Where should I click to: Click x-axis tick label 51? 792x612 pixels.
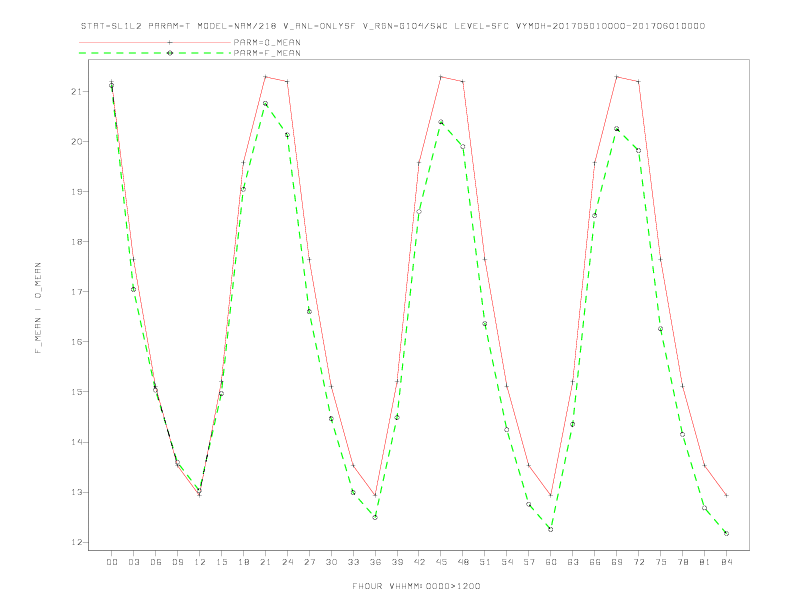click(485, 562)
